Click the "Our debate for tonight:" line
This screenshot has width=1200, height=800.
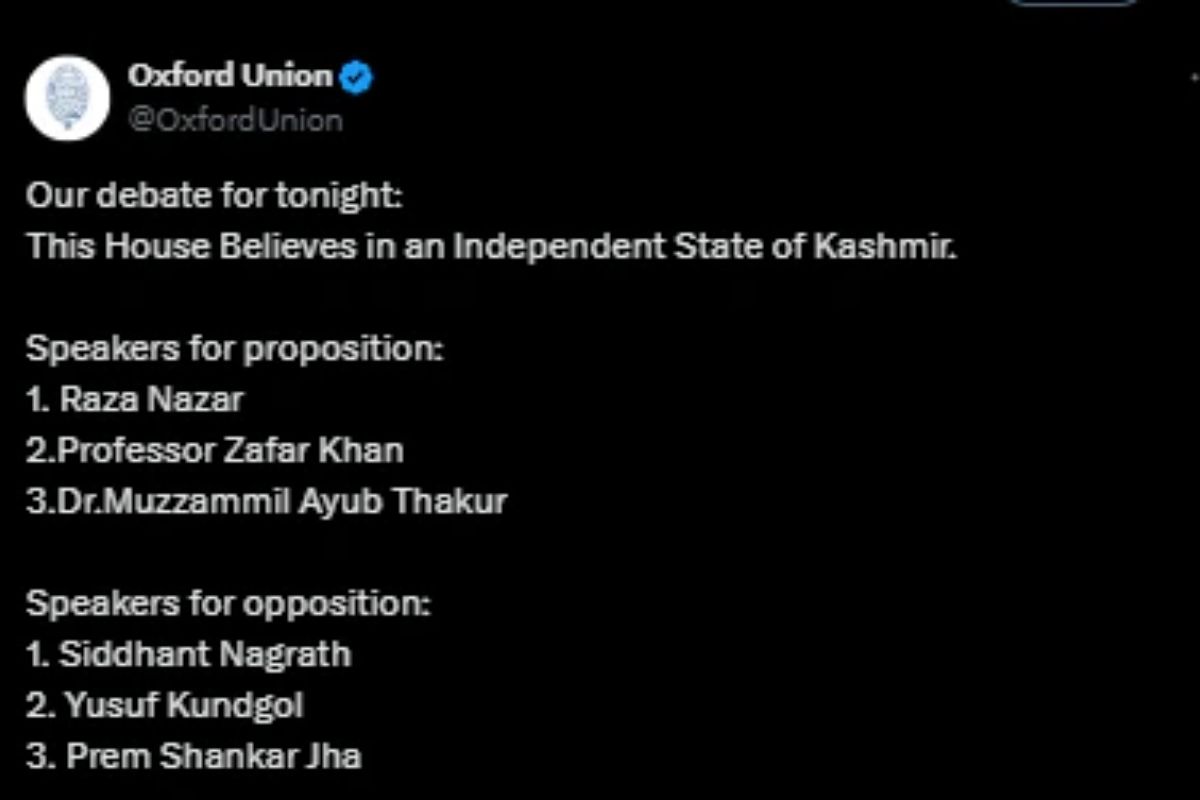coord(214,196)
